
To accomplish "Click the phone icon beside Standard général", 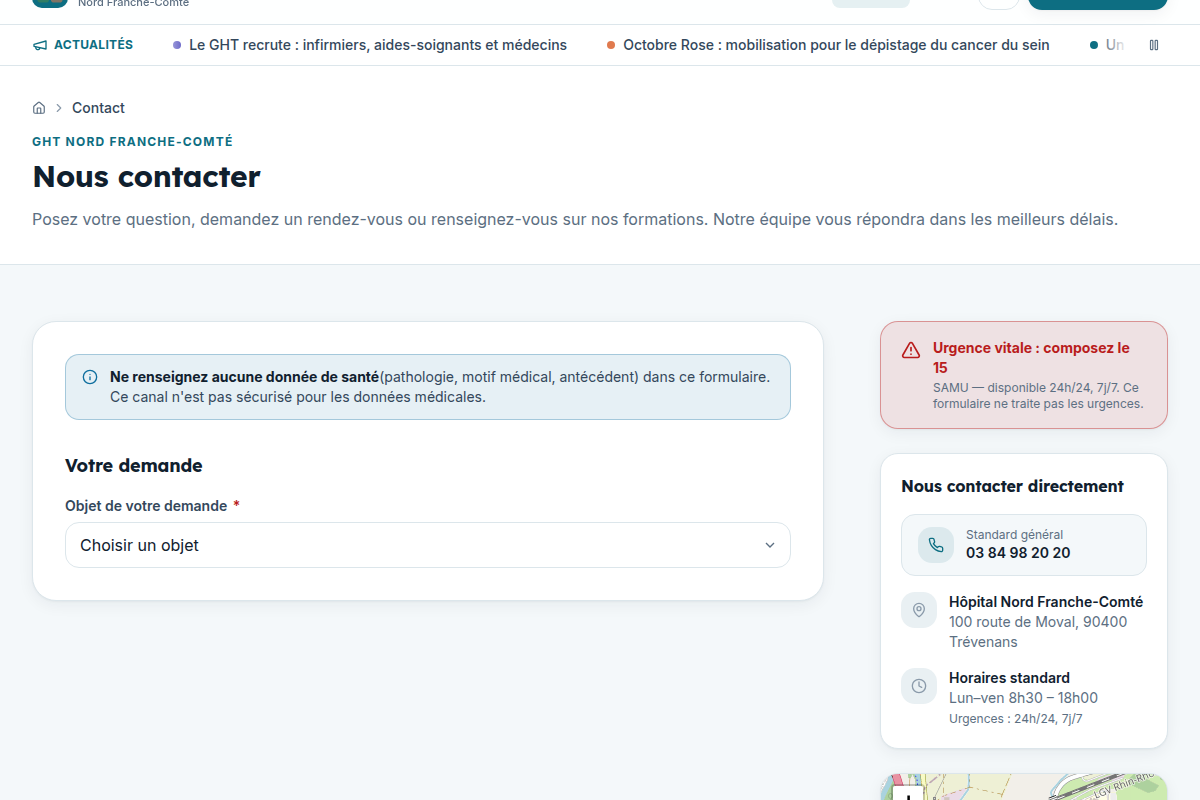I will pos(936,545).
